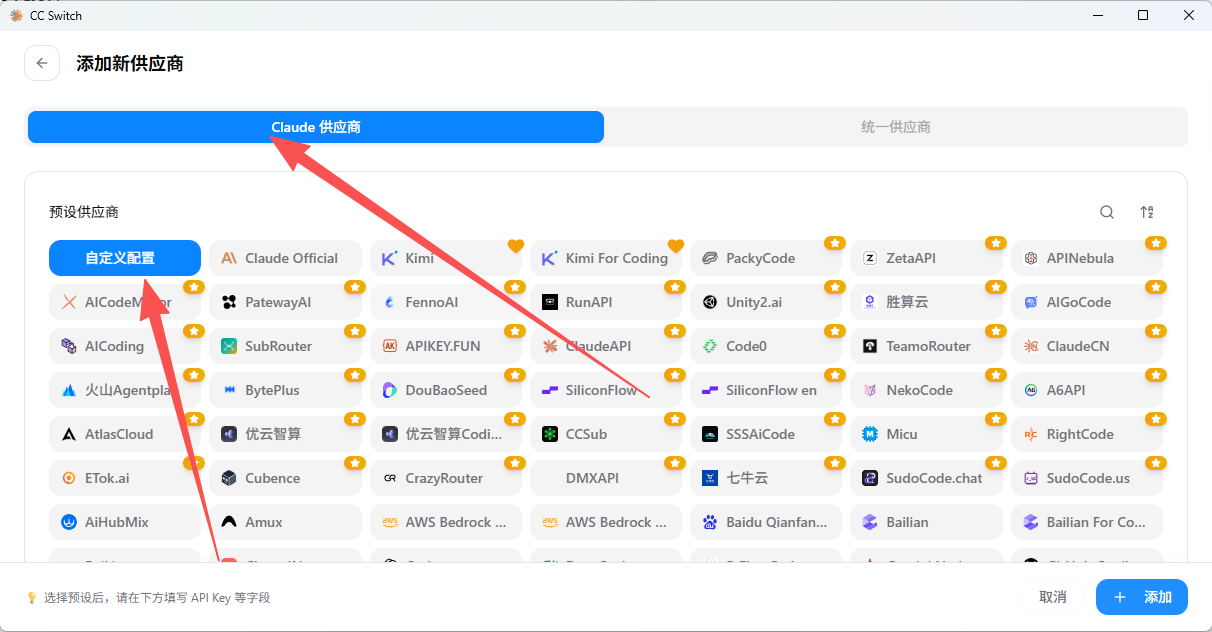
Task: Select the Kimi preset
Action: 446,258
